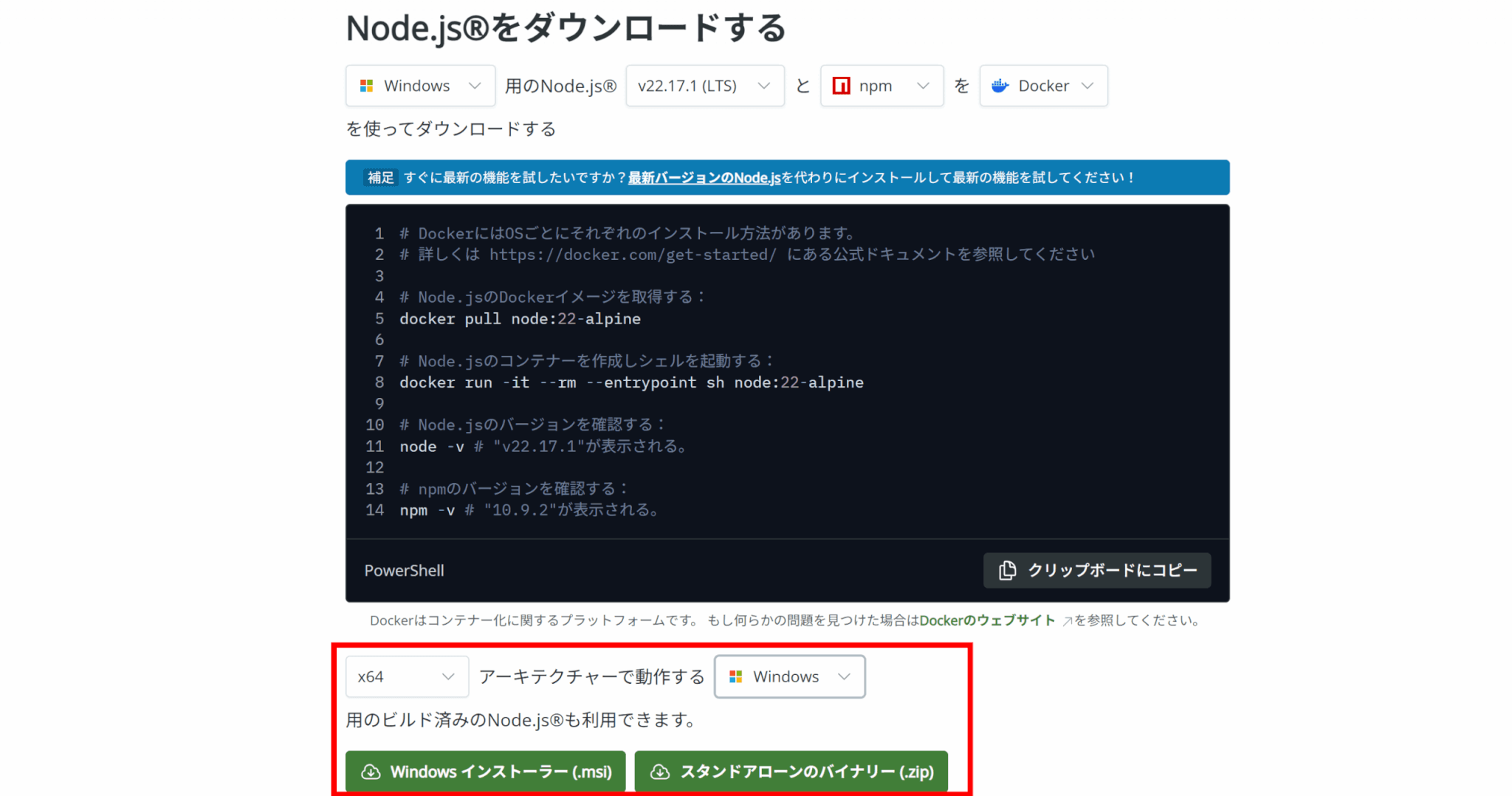Click the download cloud icon on zip button
Image resolution: width=1512 pixels, height=796 pixels.
[659, 772]
